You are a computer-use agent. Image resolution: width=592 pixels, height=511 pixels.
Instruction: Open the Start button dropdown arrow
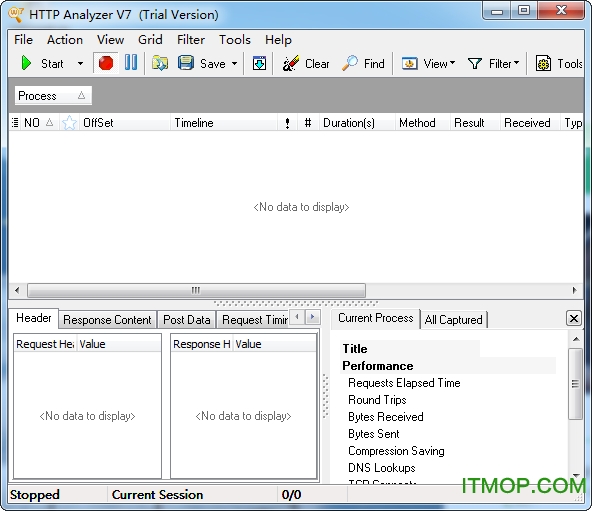[x=80, y=63]
